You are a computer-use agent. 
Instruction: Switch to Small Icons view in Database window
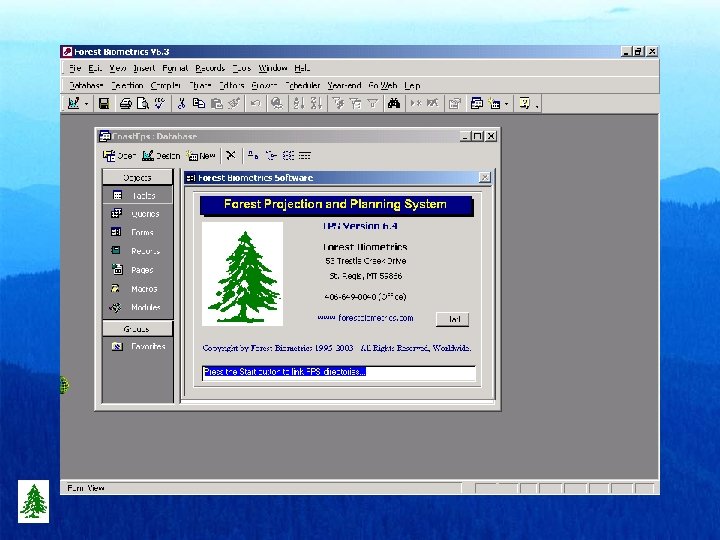tap(271, 156)
